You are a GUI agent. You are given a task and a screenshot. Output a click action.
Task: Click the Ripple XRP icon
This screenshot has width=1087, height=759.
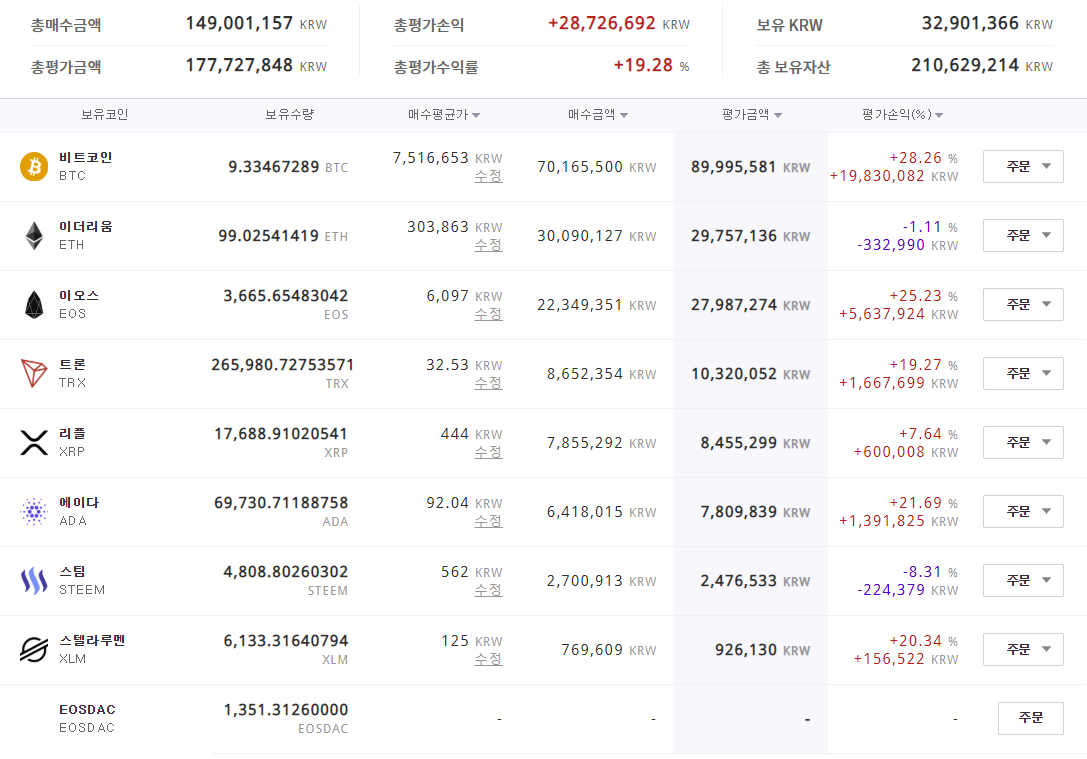(34, 443)
